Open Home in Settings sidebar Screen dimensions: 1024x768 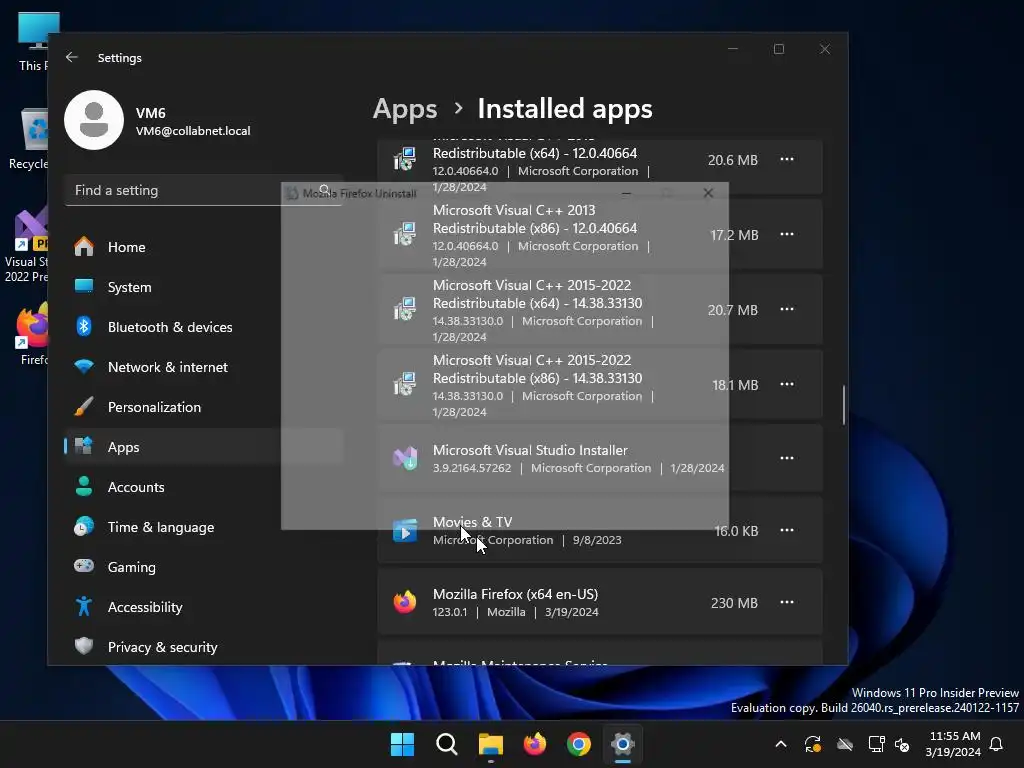point(204,247)
